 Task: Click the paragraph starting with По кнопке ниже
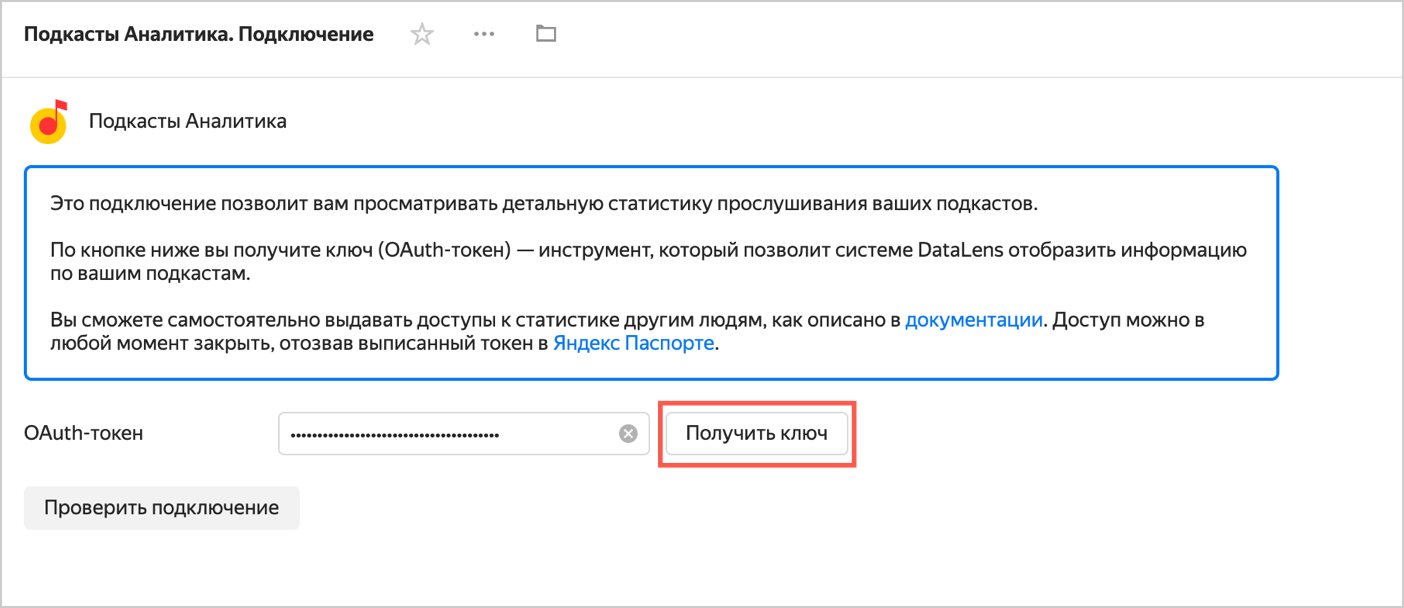point(640,262)
